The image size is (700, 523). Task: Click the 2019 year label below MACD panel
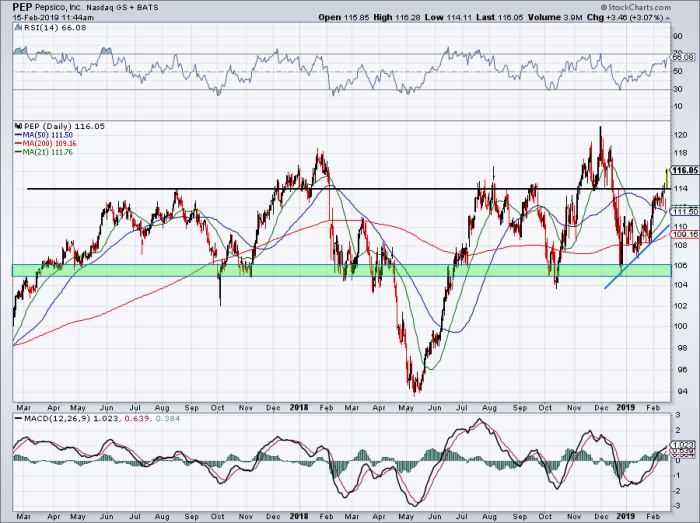625,516
